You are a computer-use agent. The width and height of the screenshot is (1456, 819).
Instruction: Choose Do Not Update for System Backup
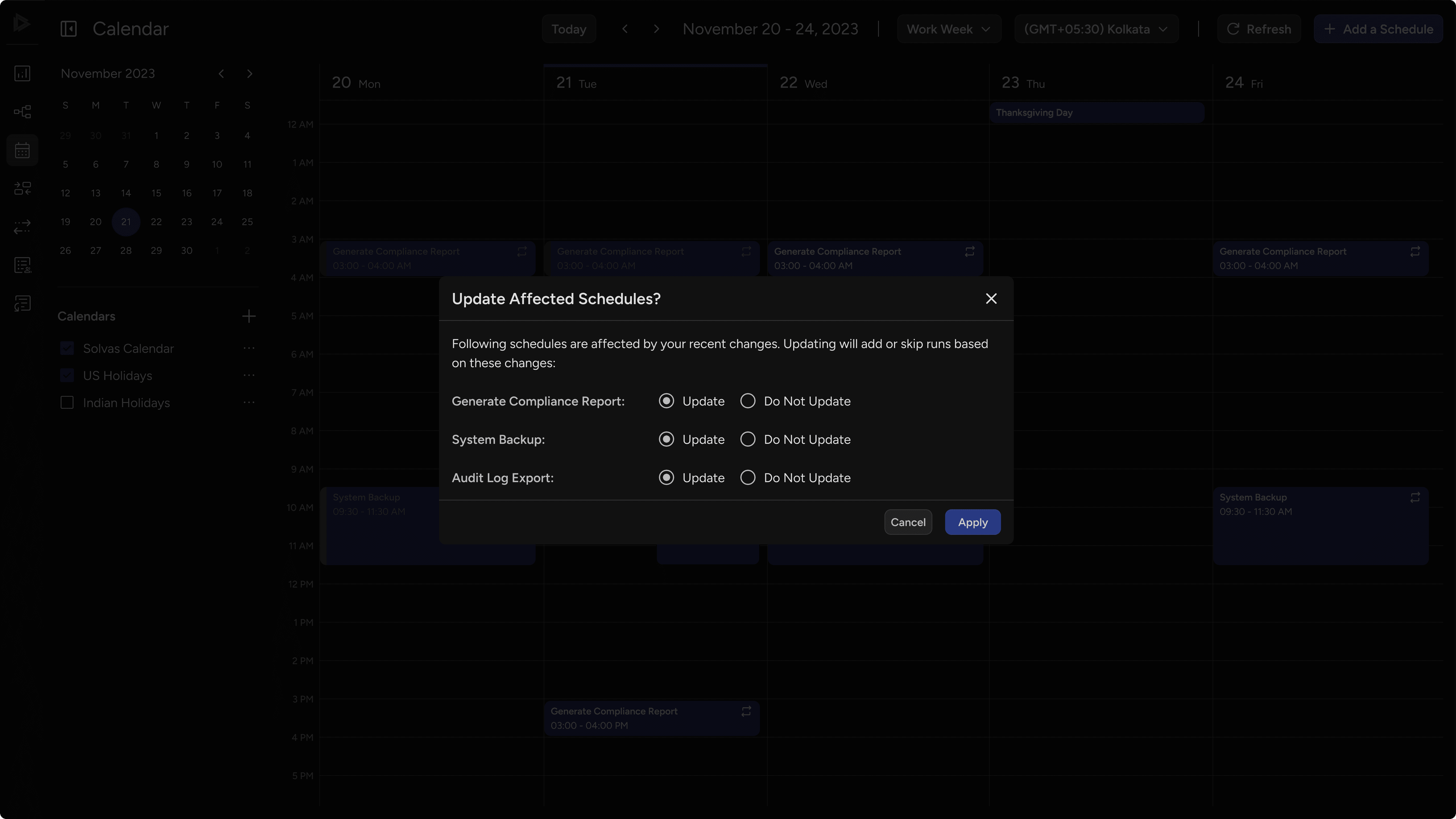coord(748,439)
